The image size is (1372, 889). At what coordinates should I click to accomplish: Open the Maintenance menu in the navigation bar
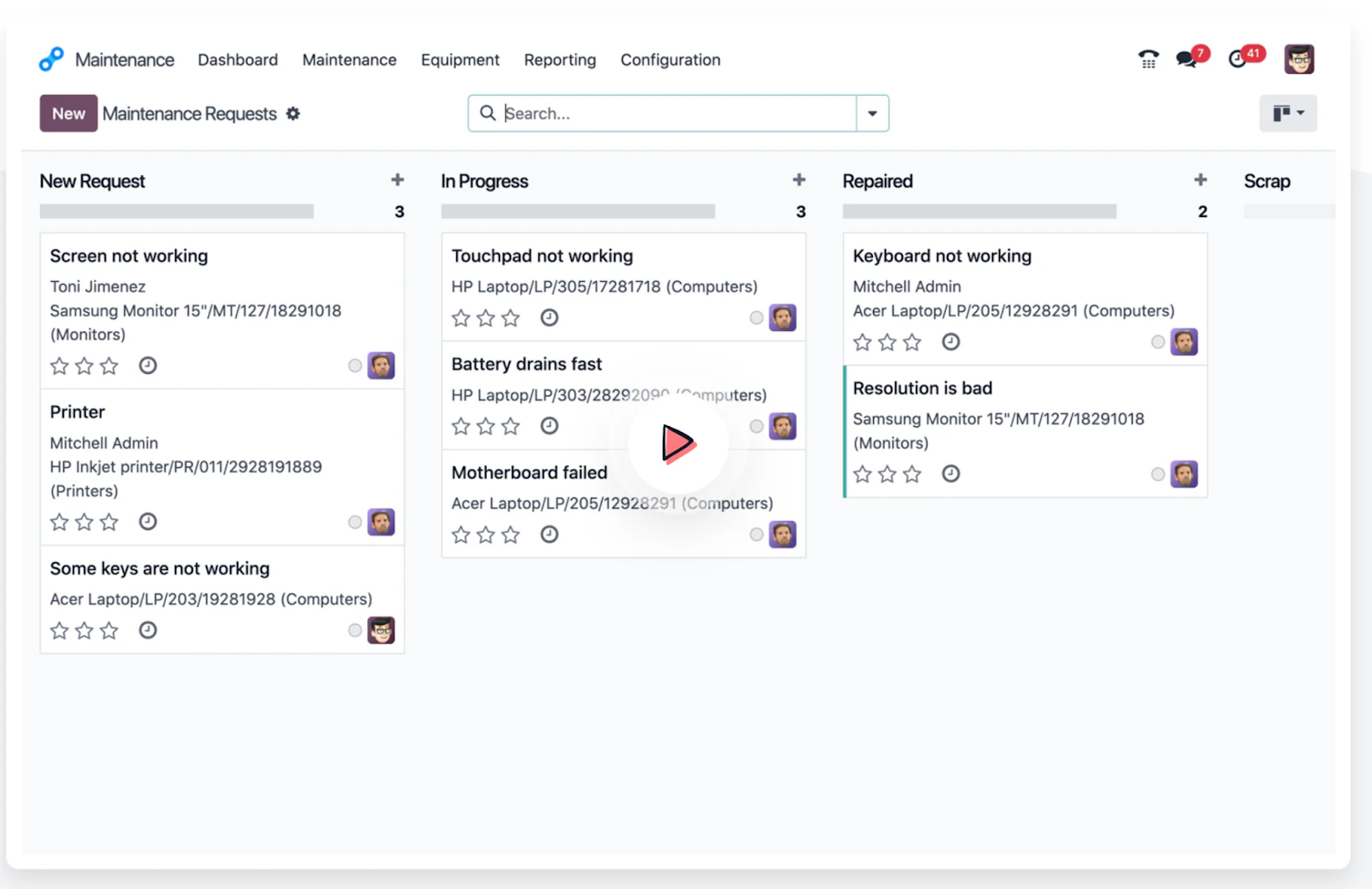coord(349,60)
